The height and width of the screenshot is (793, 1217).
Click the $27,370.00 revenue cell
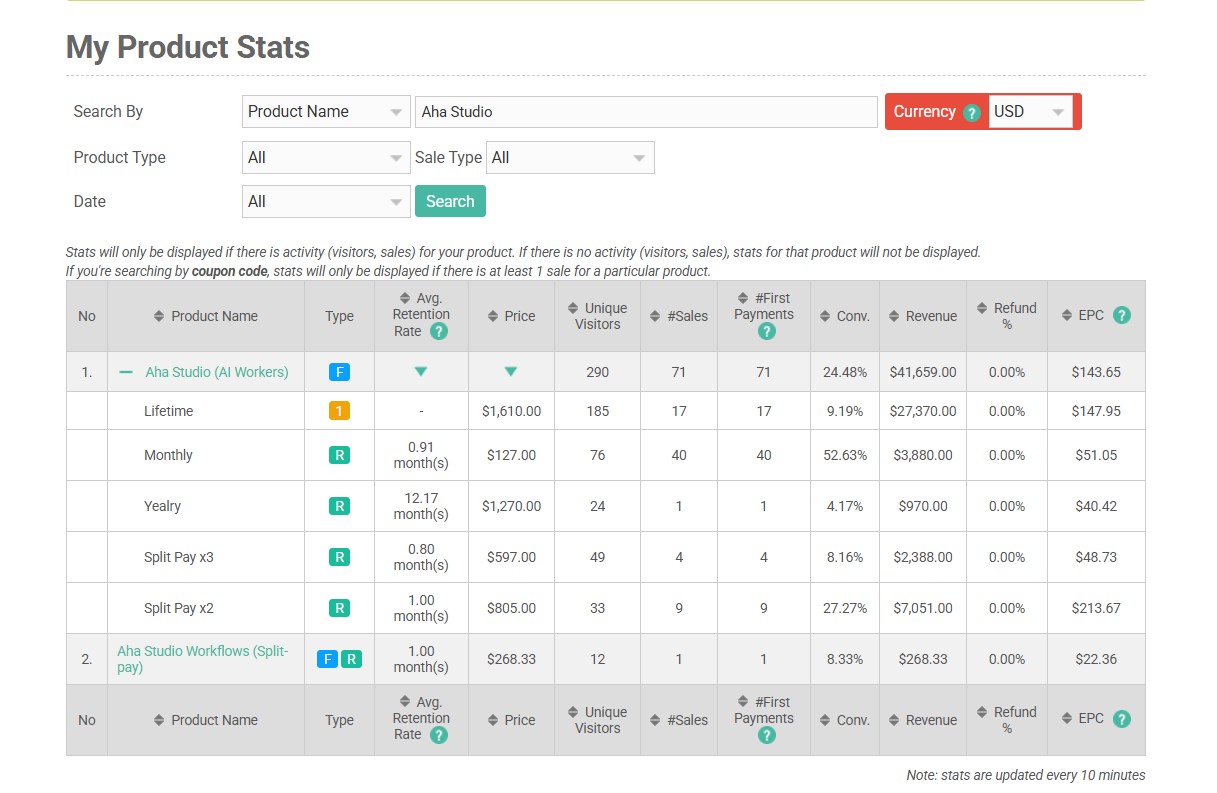[x=923, y=411]
